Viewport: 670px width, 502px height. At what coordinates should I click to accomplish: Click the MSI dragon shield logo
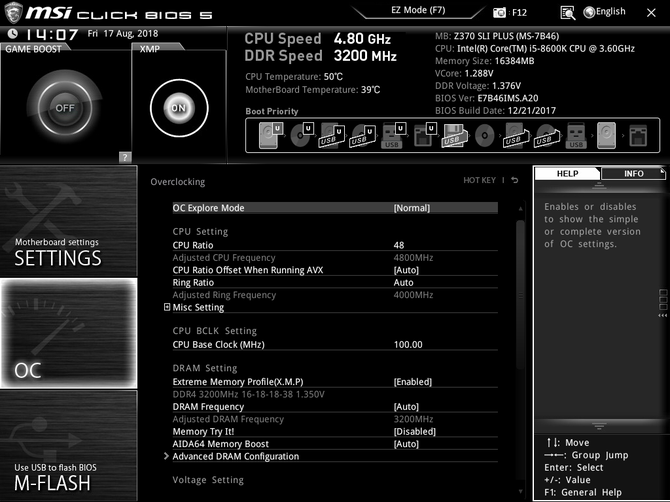click(13, 12)
